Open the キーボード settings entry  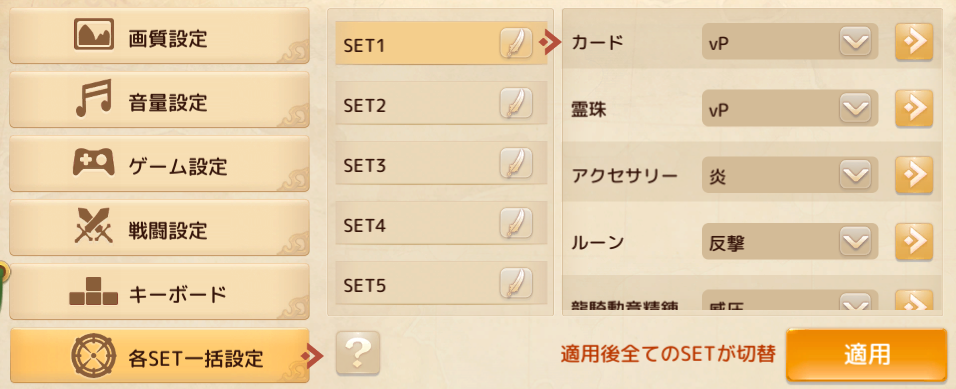(x=160, y=292)
